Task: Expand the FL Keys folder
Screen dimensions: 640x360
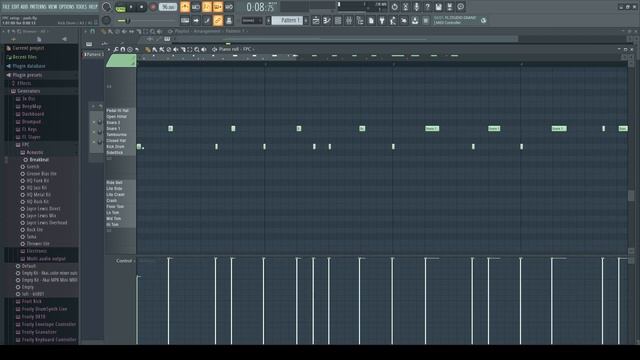Action: 29,129
